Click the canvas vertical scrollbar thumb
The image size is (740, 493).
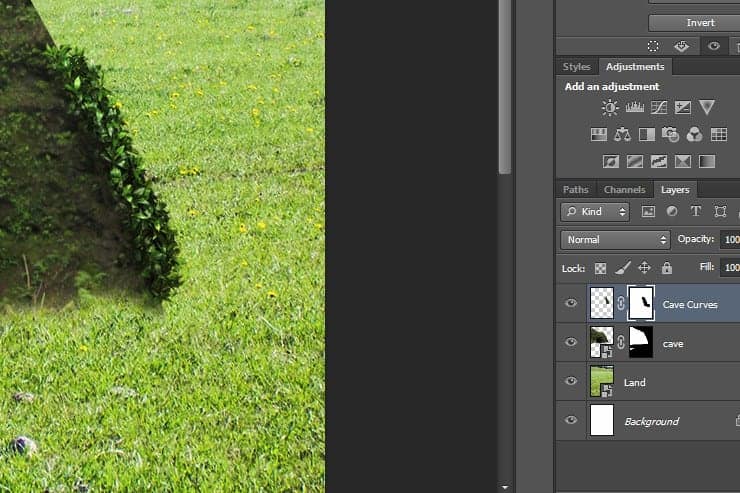(505, 87)
